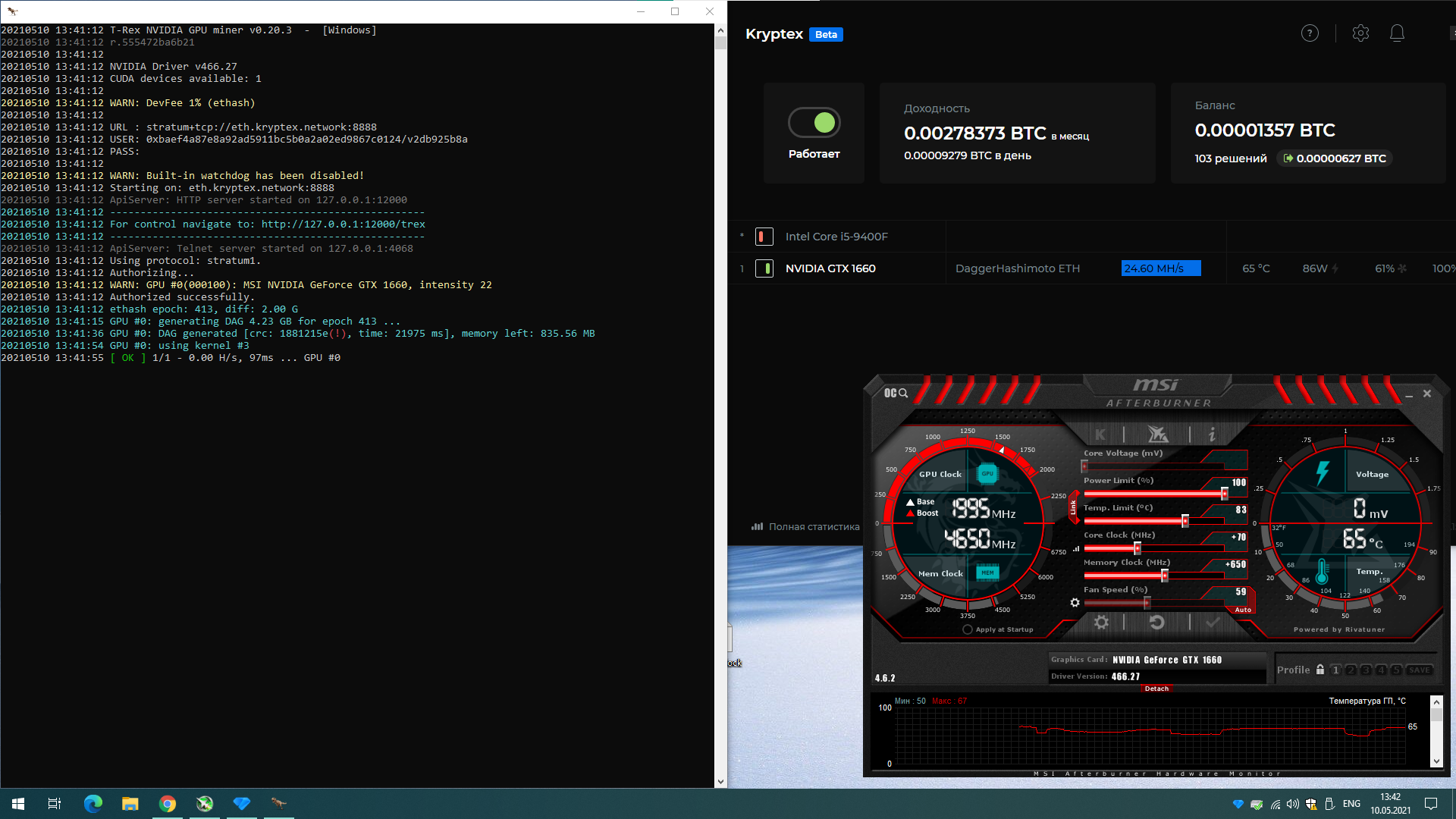Open Kryptex diamond taskbar icon
Image resolution: width=1456 pixels, height=819 pixels.
(242, 803)
